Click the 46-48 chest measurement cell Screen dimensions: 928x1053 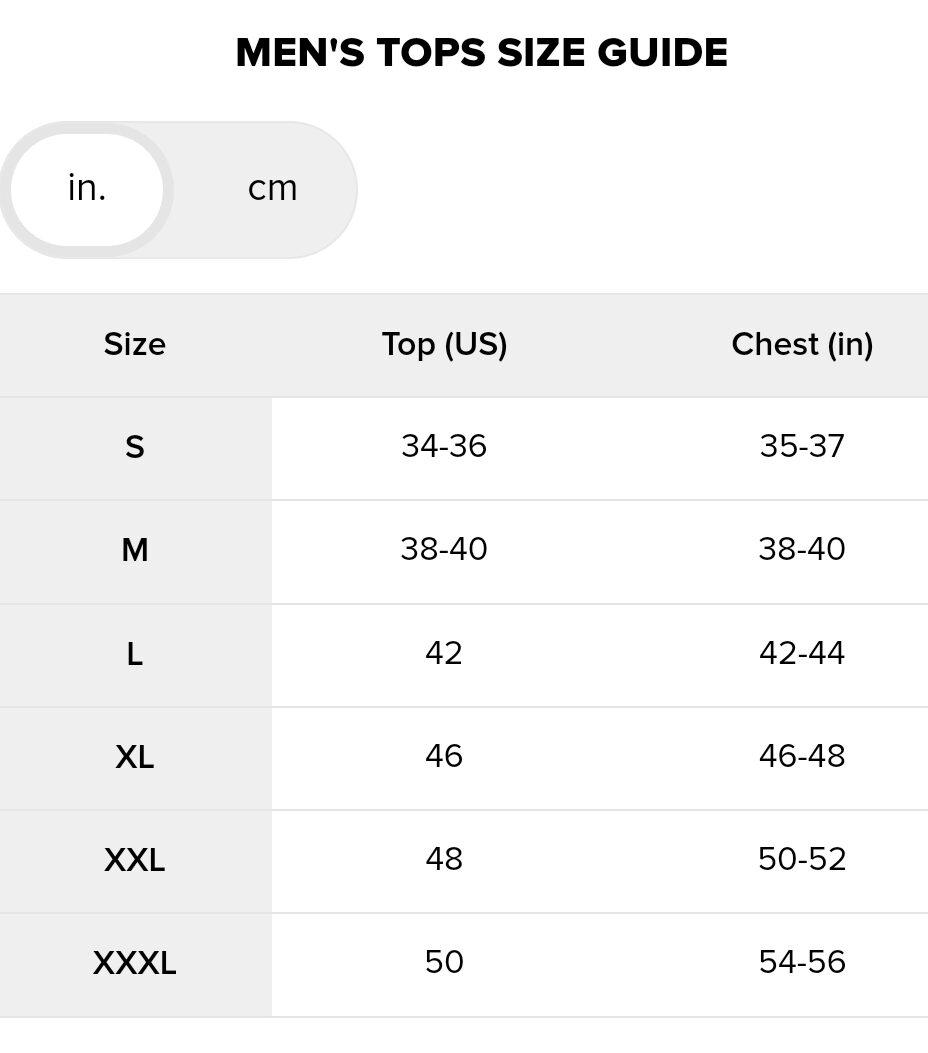coord(802,757)
